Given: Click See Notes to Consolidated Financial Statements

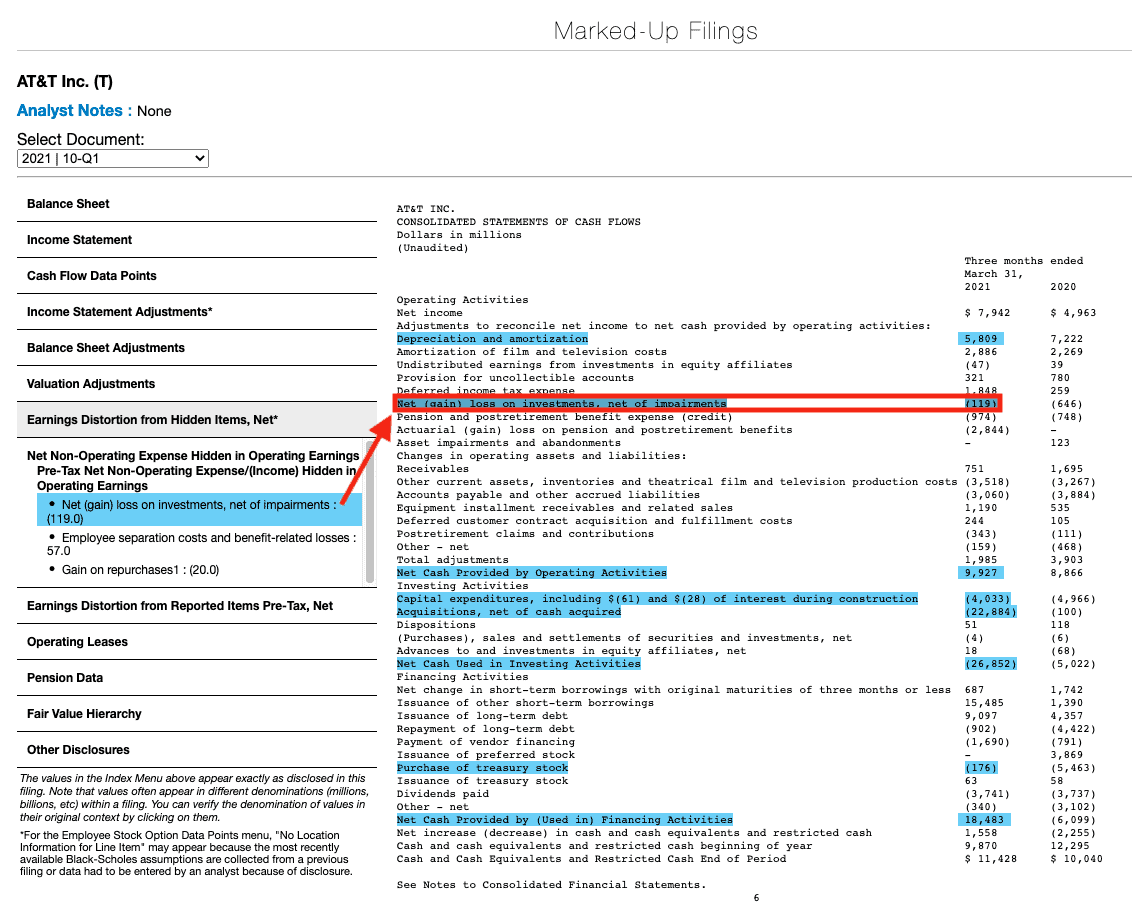Looking at the screenshot, I should [x=552, y=884].
